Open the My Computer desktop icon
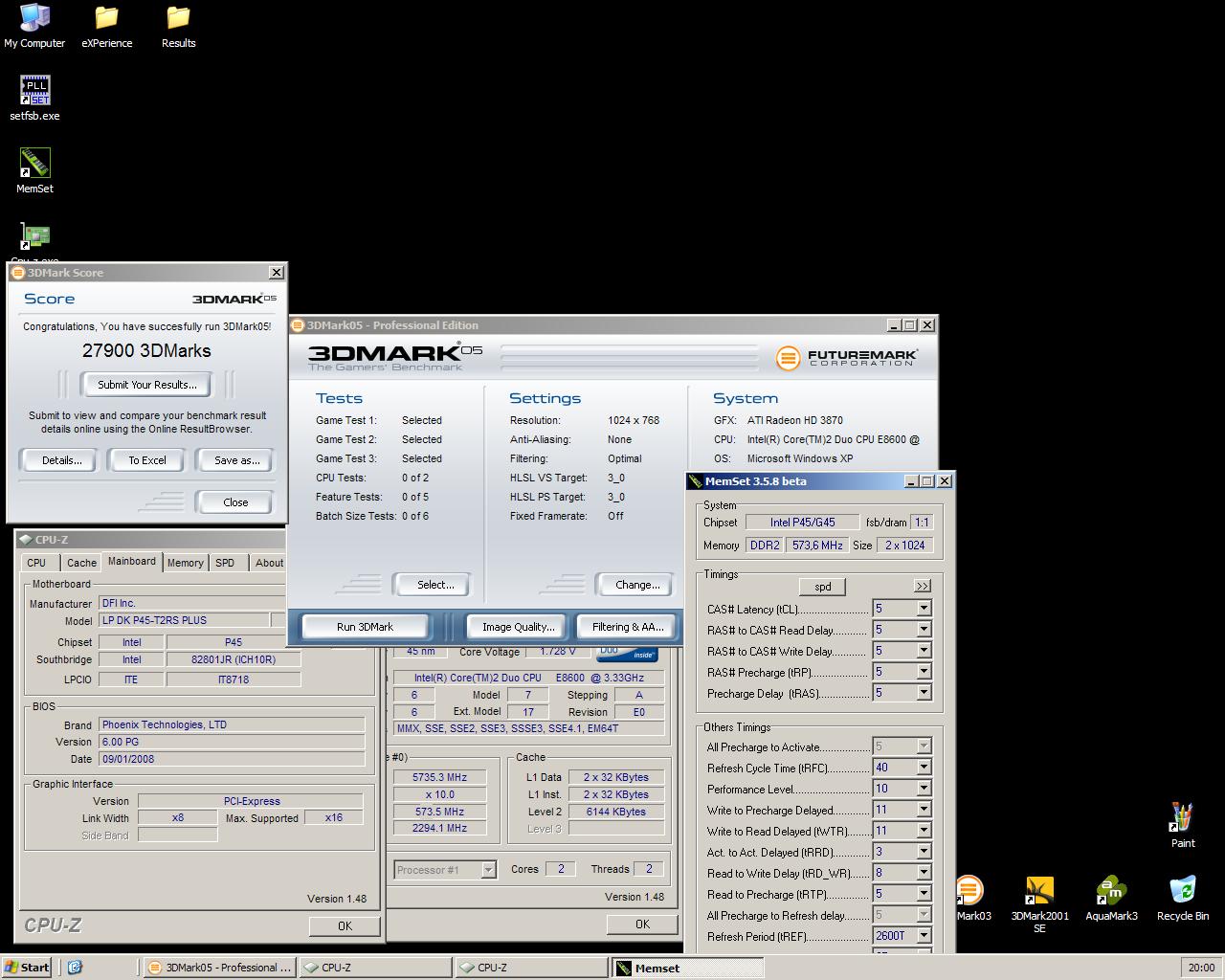1225x980 pixels. pos(34,26)
